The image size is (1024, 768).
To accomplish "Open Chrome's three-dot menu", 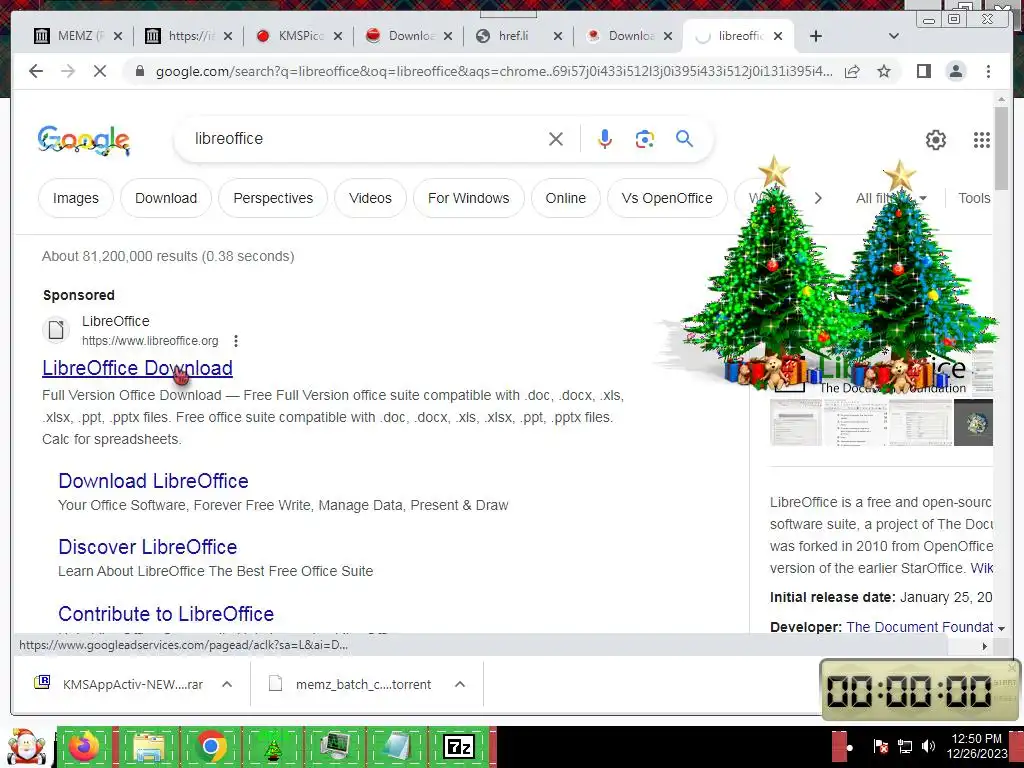I will (988, 71).
